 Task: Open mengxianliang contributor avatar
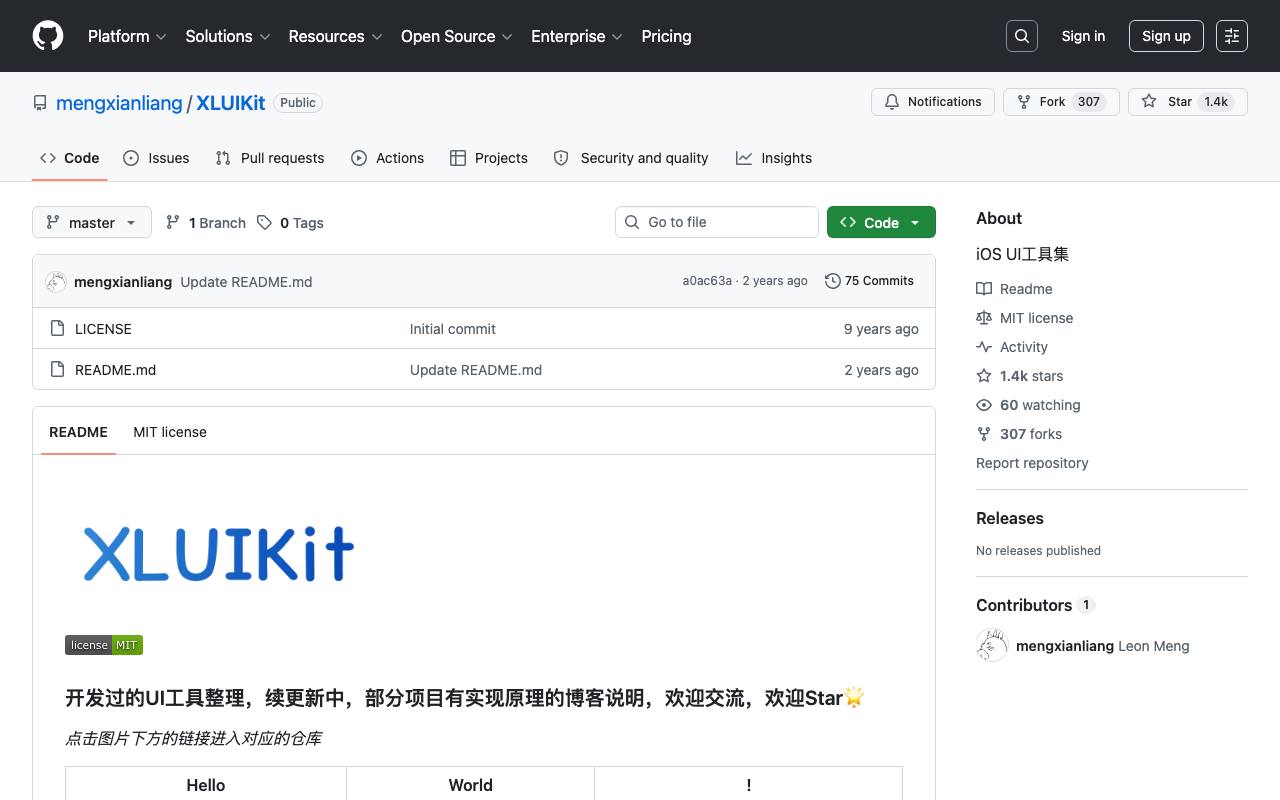(992, 645)
